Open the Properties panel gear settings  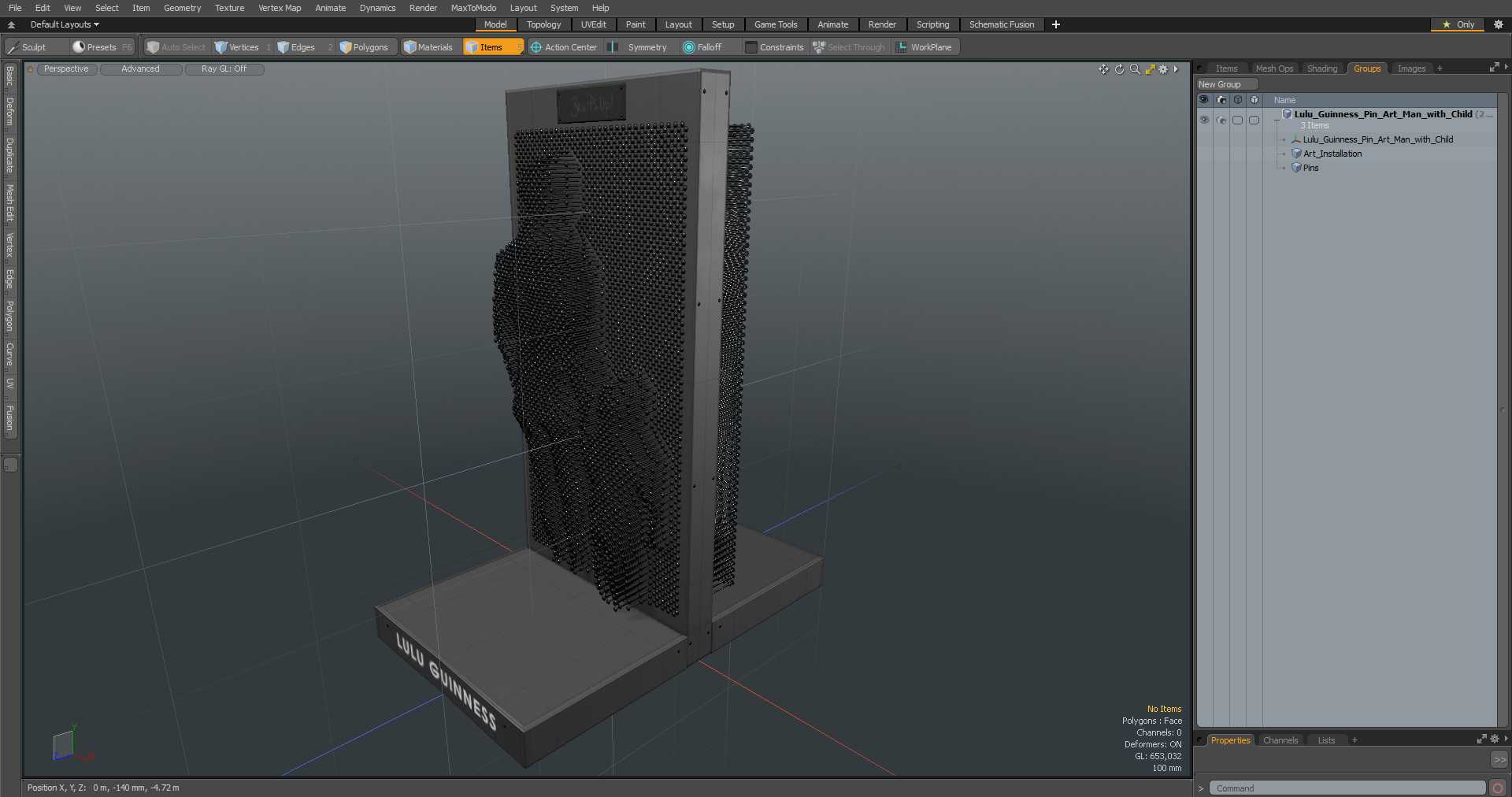pos(1494,740)
